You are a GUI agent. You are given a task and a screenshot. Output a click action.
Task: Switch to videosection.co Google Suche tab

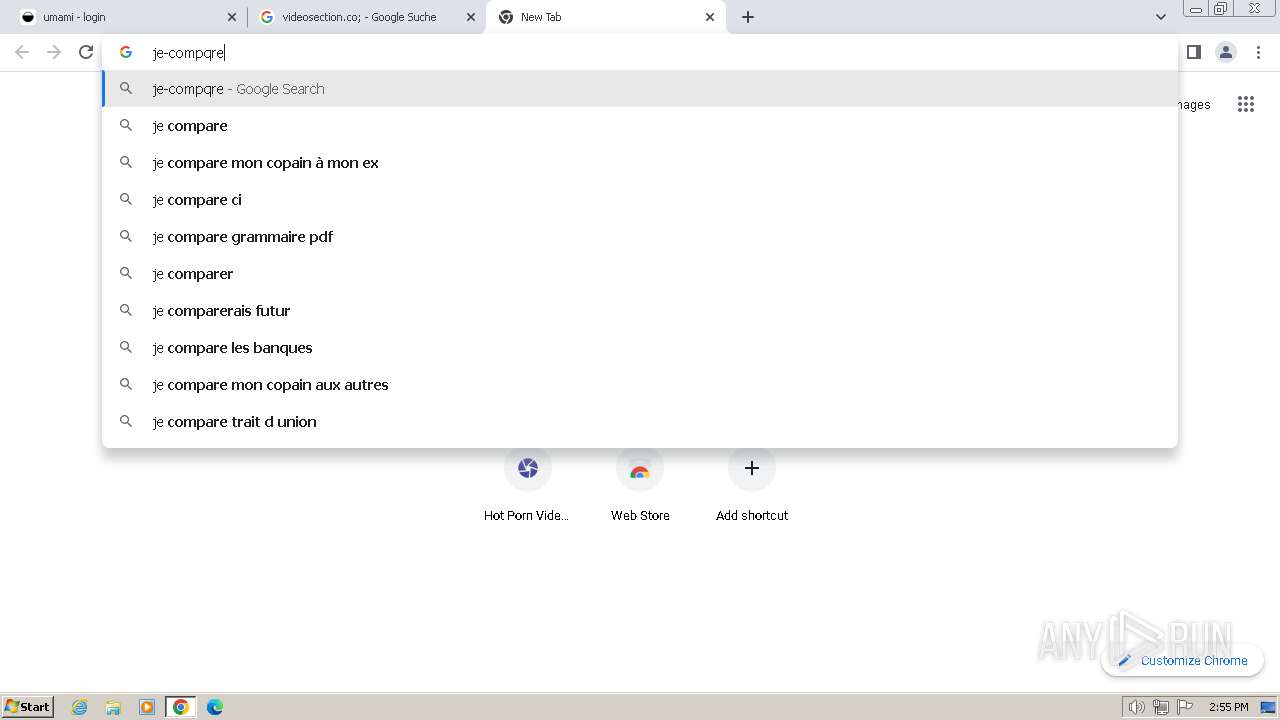pyautogui.click(x=366, y=17)
